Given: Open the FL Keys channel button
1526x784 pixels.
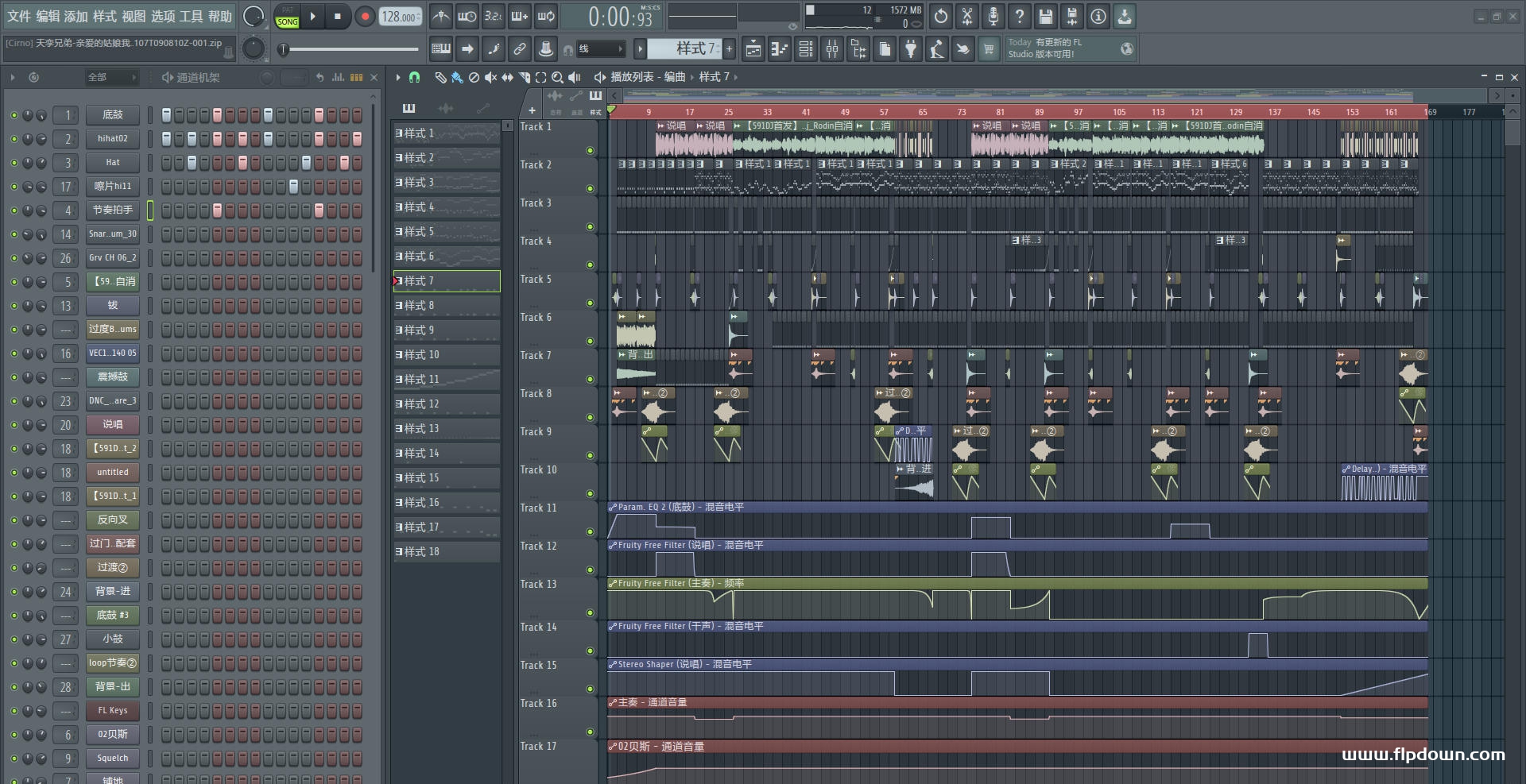Looking at the screenshot, I should click(113, 711).
